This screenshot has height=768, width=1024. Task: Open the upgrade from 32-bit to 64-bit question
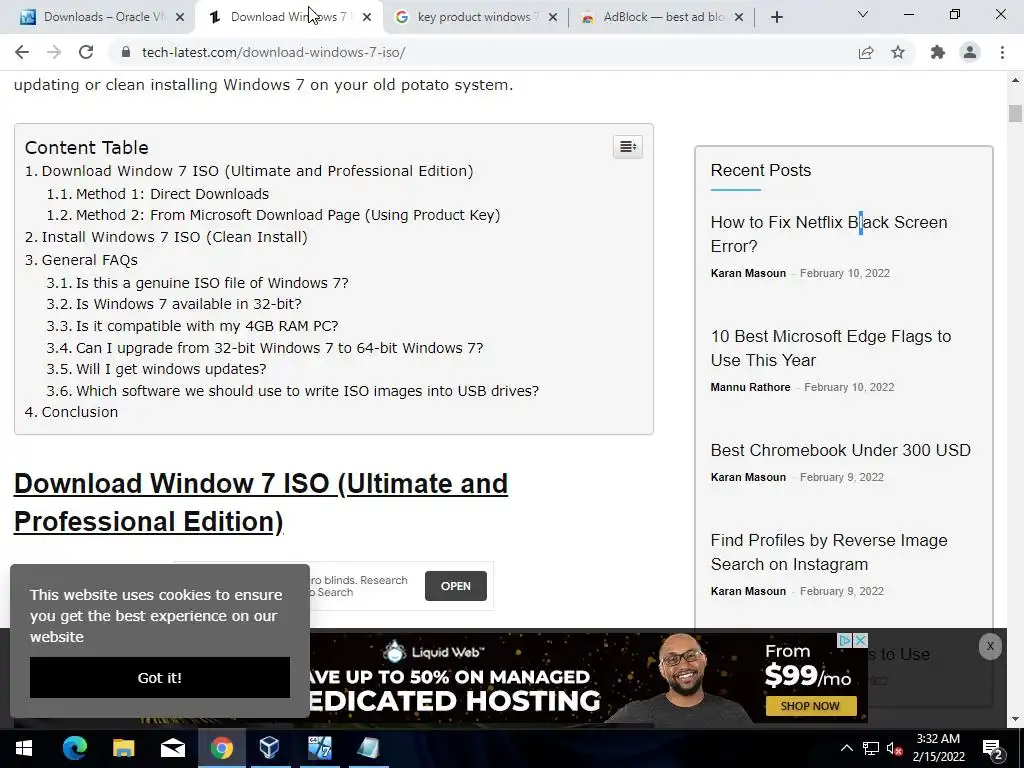point(280,348)
